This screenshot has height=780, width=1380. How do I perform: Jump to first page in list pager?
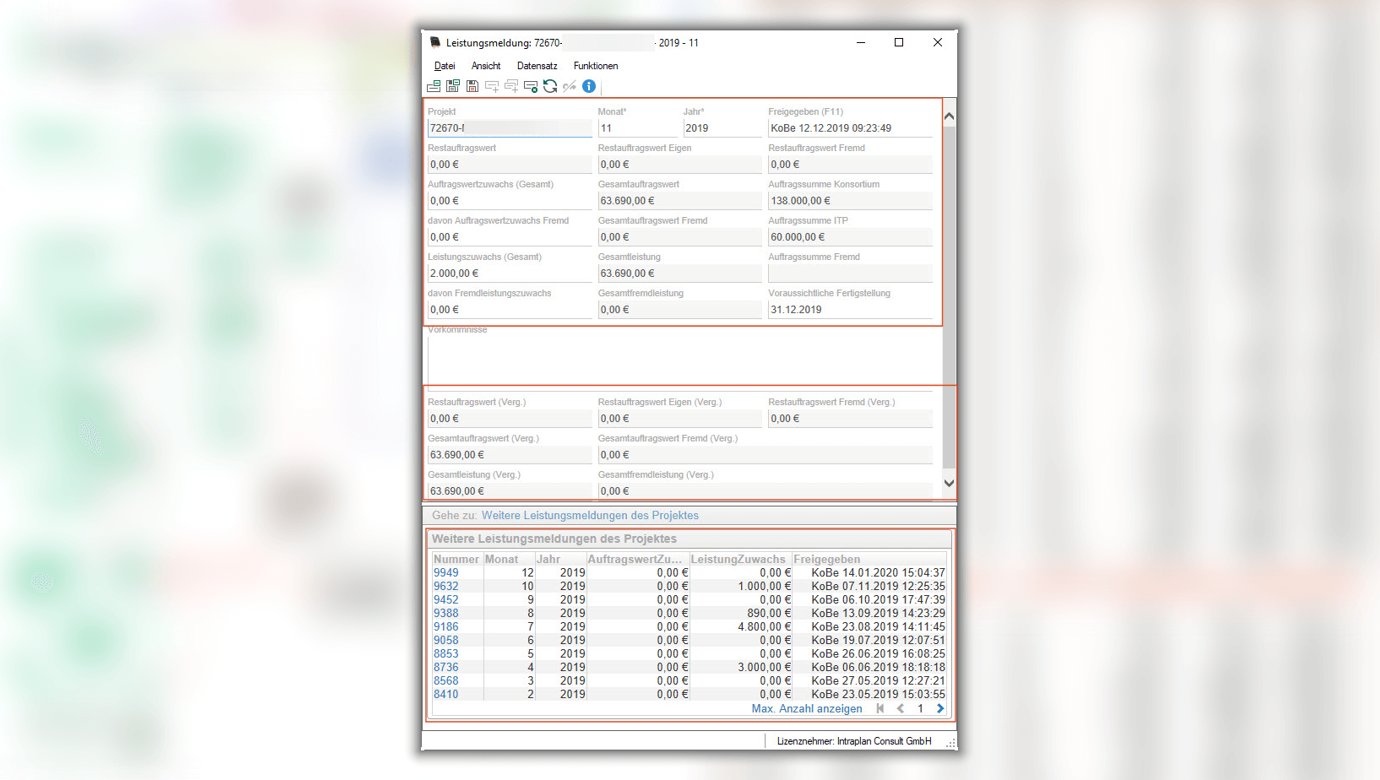click(880, 709)
